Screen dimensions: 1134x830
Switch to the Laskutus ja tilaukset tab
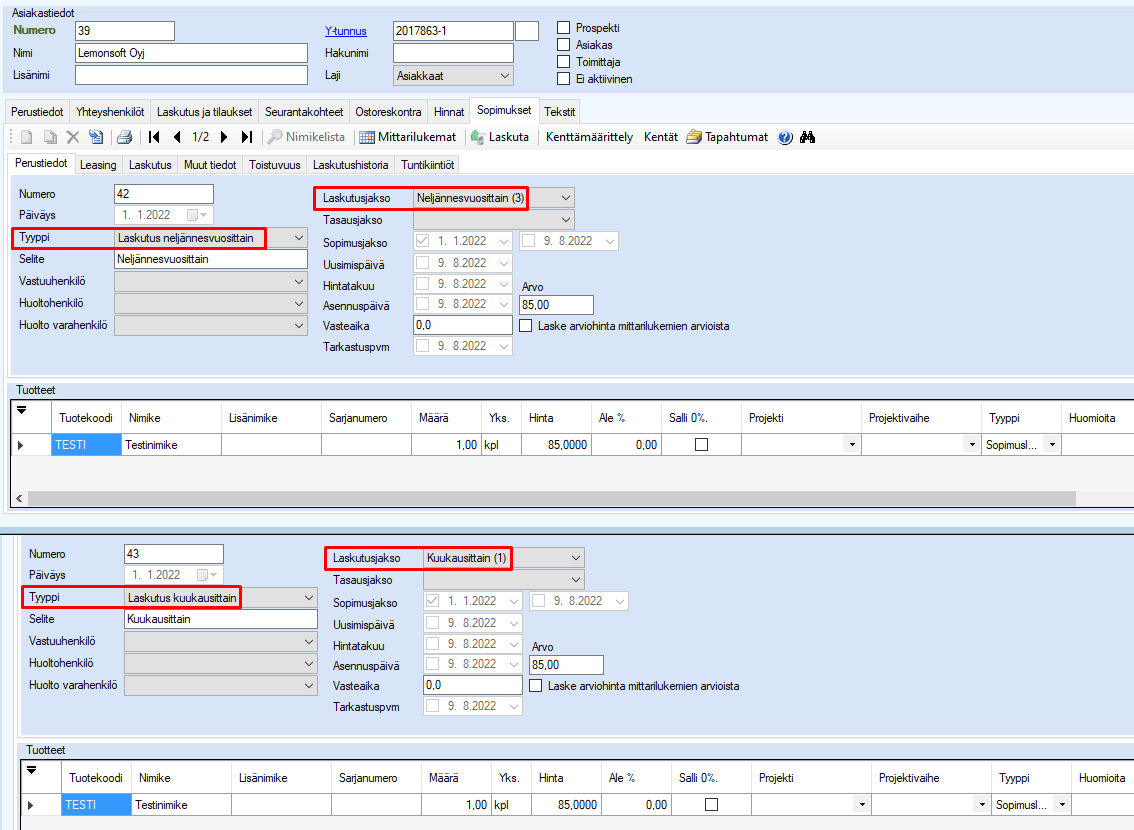click(x=205, y=112)
